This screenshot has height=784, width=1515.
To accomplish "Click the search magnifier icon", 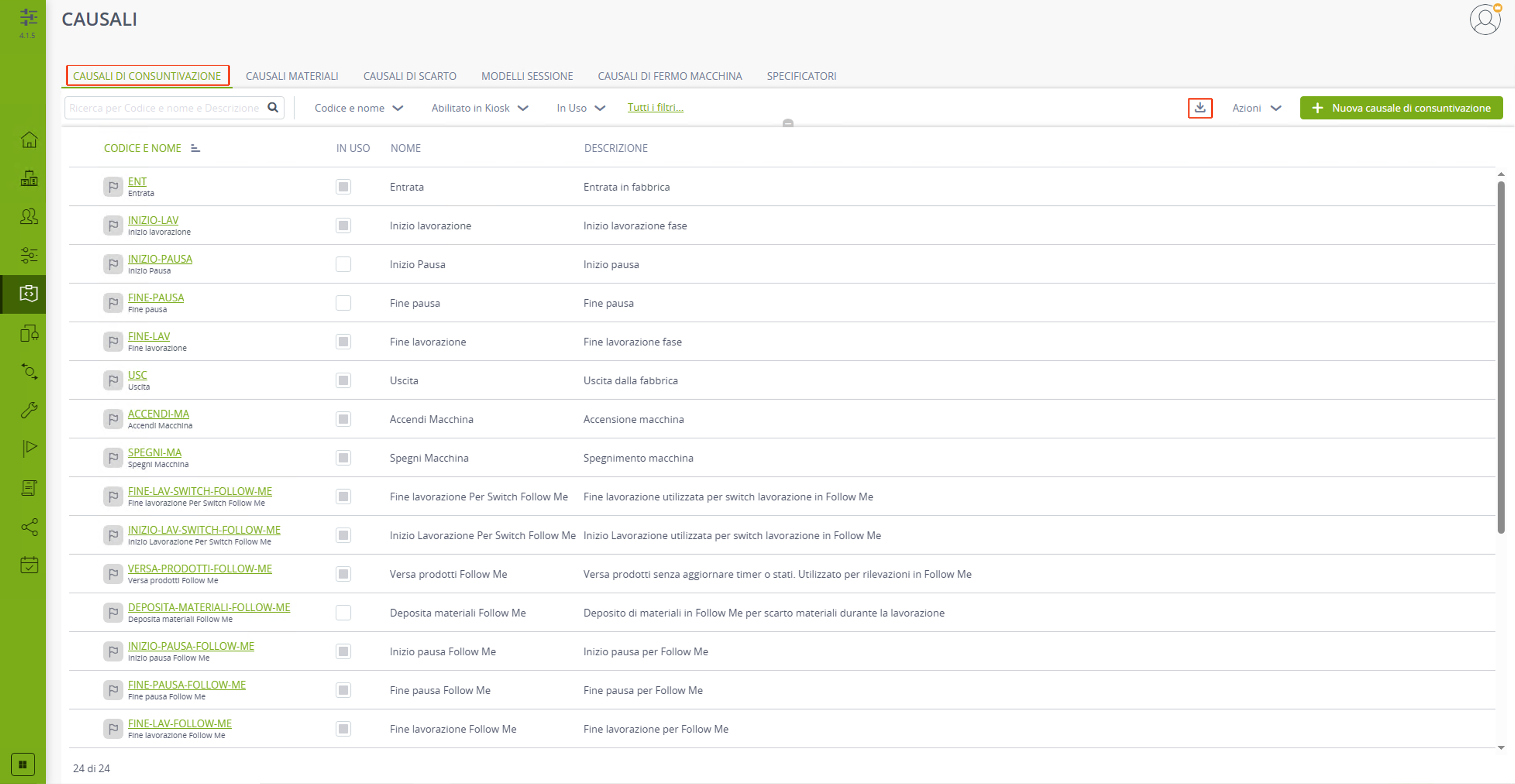I will click(273, 108).
